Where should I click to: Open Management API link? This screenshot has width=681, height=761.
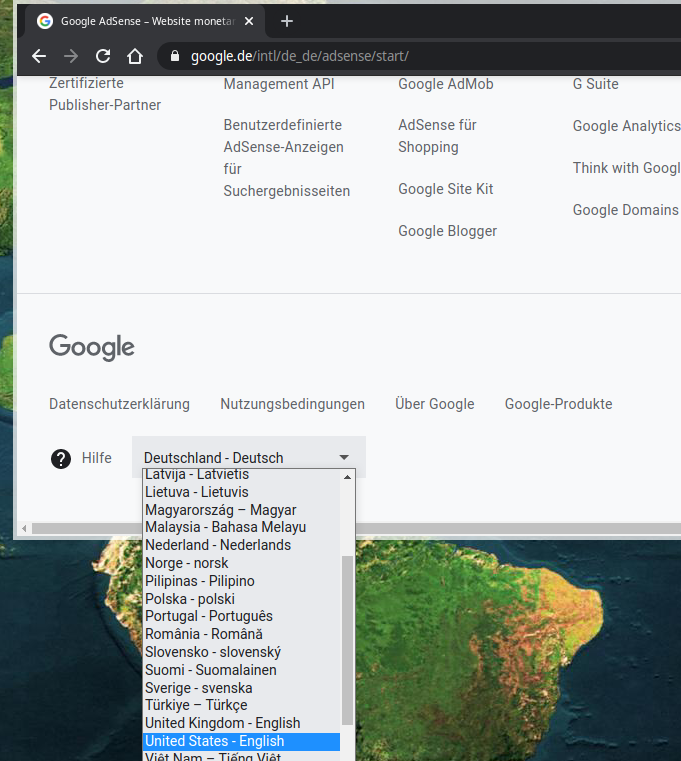click(279, 84)
